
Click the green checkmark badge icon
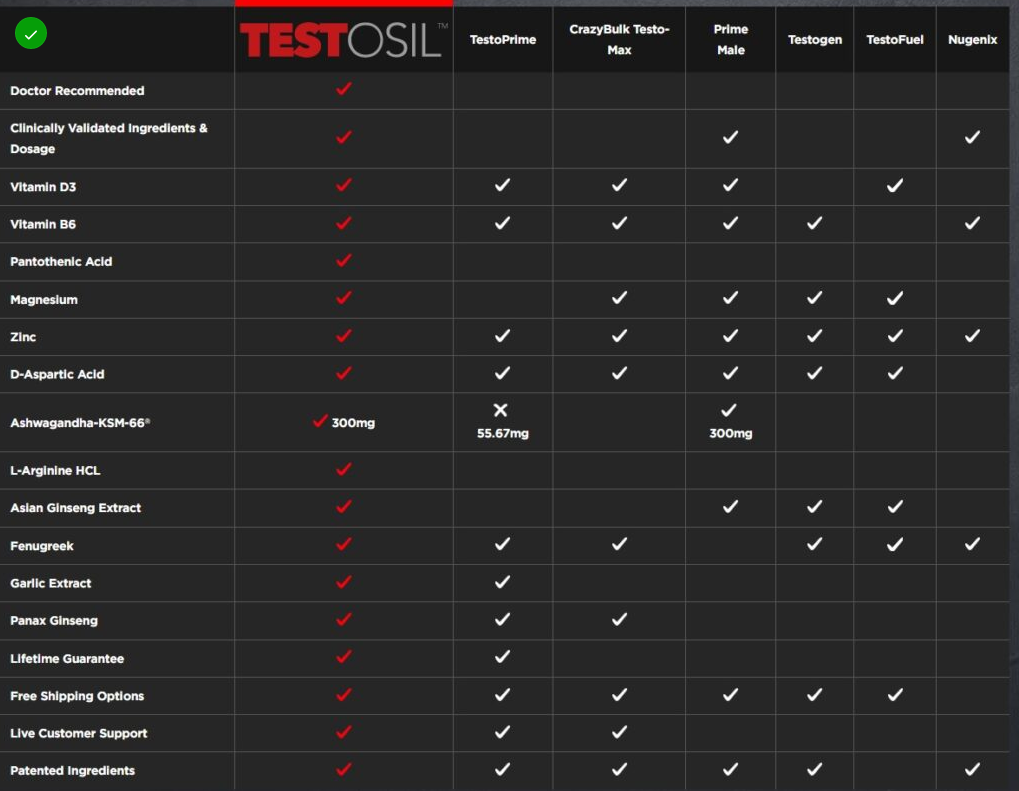point(31,34)
